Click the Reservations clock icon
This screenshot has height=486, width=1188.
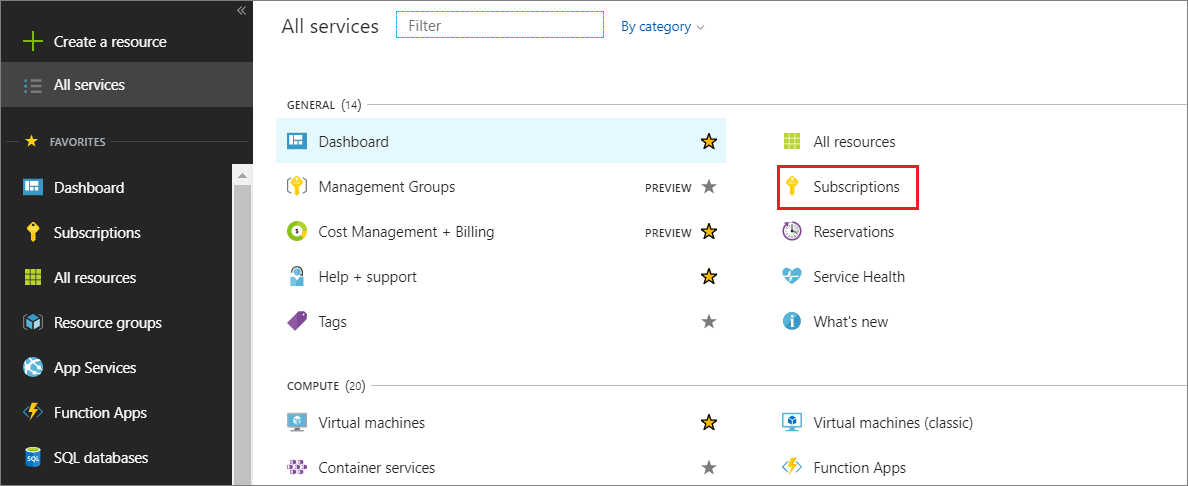coord(792,232)
